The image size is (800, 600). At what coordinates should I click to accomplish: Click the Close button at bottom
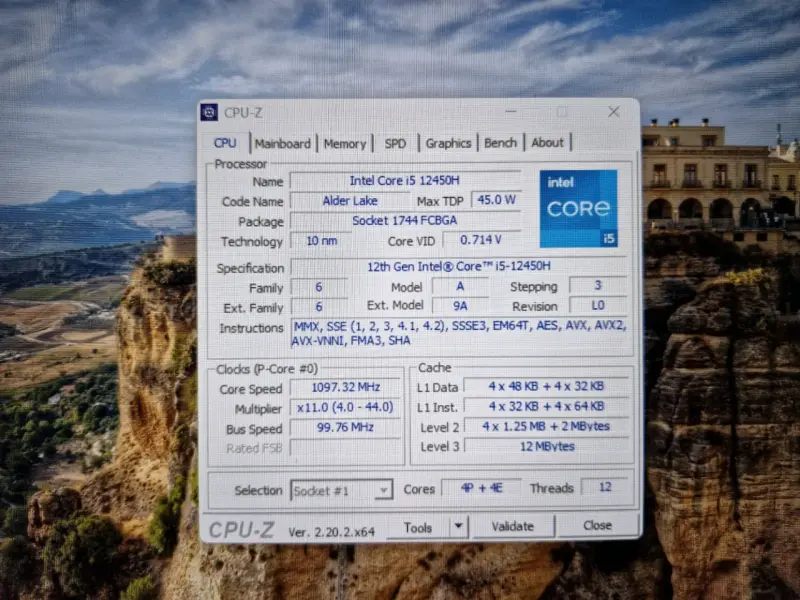[x=597, y=525]
